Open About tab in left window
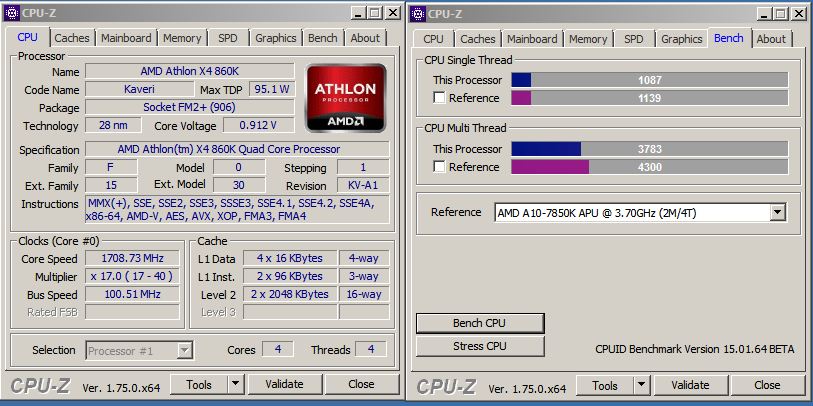813x406 pixels. pyautogui.click(x=365, y=38)
